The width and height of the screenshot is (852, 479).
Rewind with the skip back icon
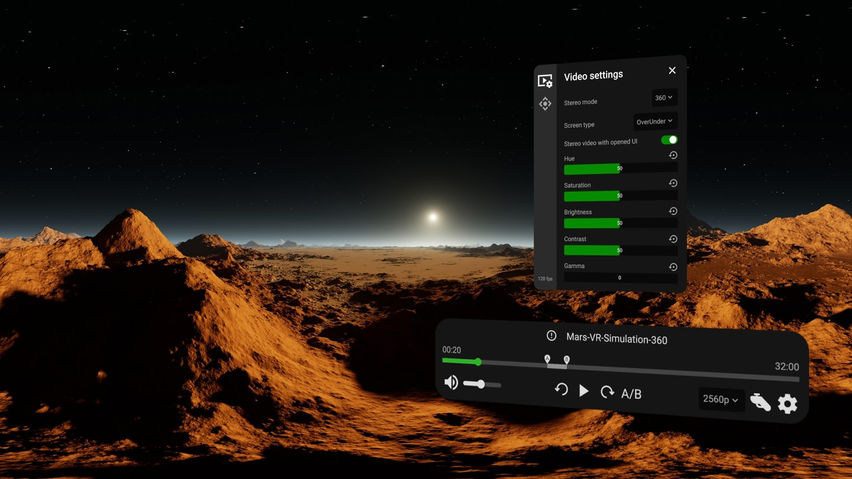click(561, 389)
